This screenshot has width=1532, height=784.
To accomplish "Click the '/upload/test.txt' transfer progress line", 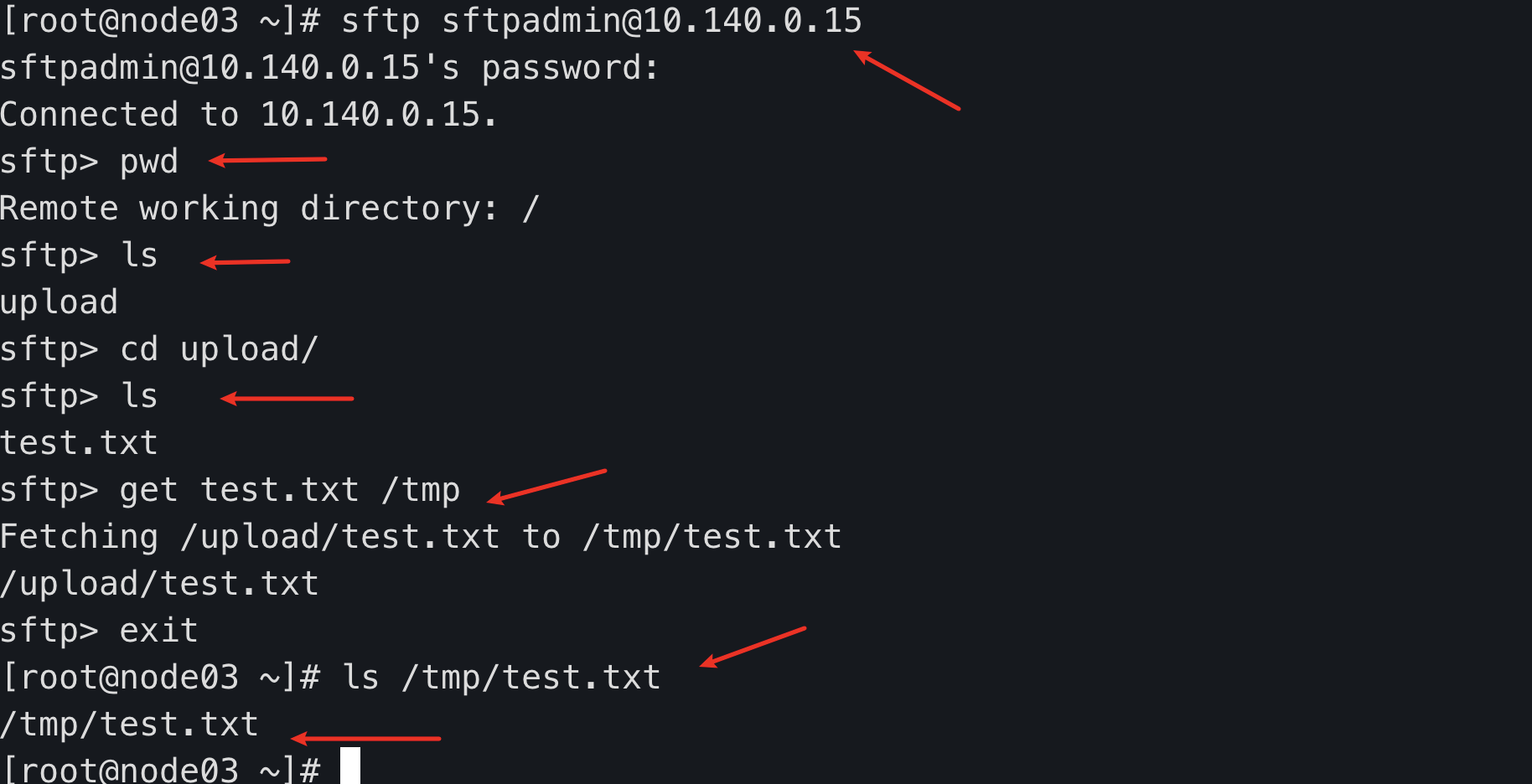I will point(159,584).
